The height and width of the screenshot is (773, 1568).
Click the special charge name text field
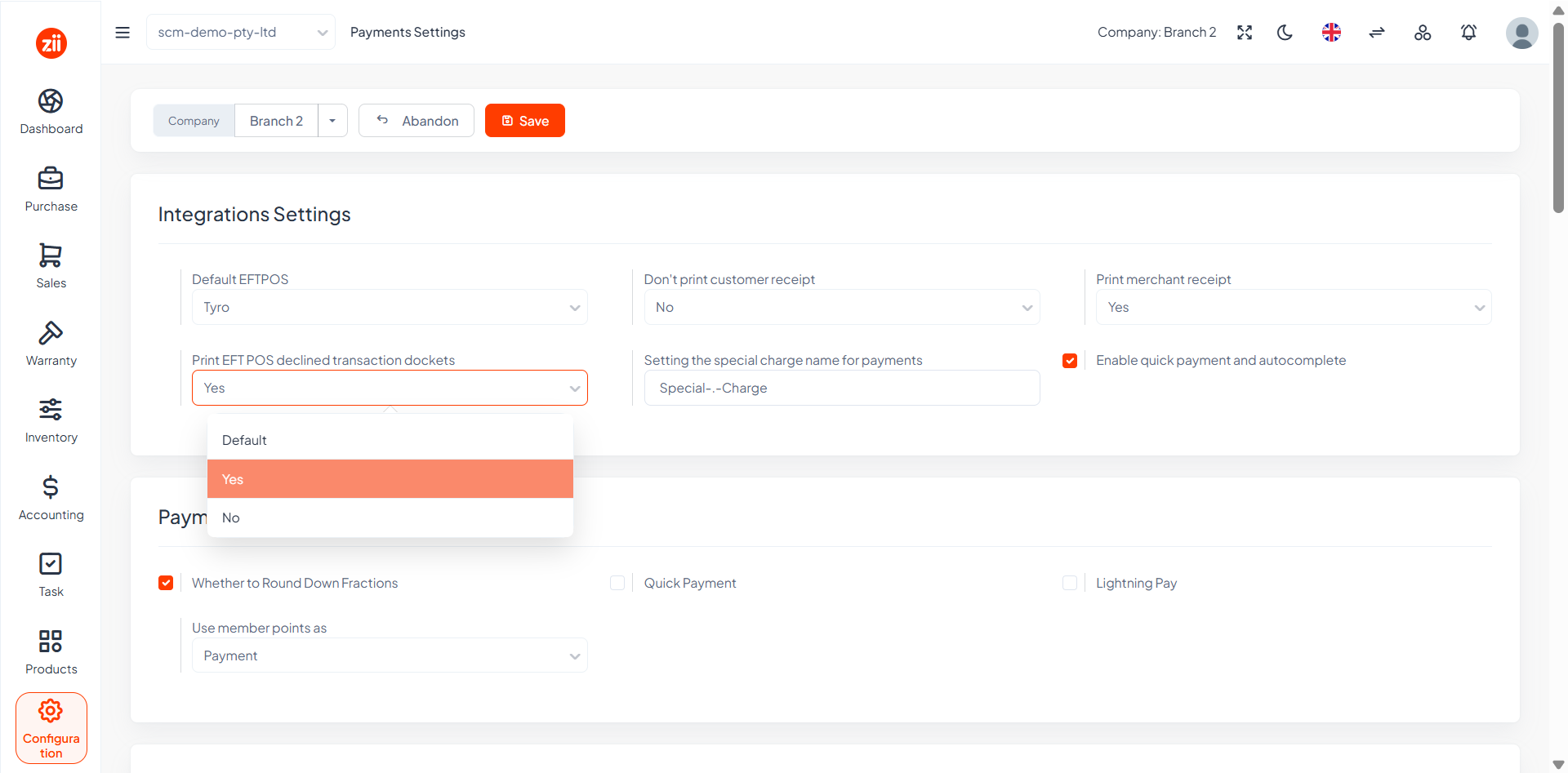click(842, 388)
